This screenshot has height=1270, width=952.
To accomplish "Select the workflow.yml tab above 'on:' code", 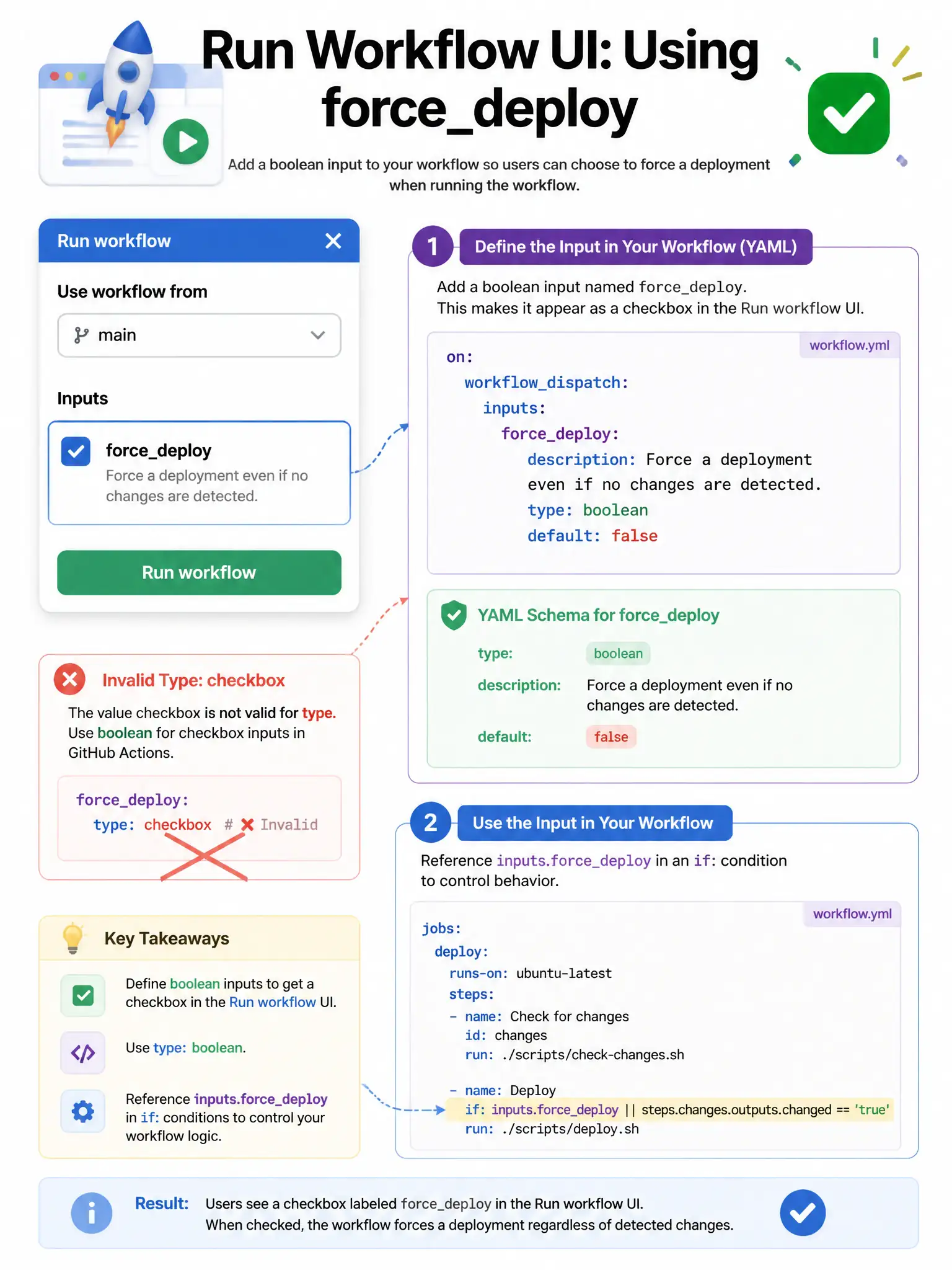I will tap(849, 345).
